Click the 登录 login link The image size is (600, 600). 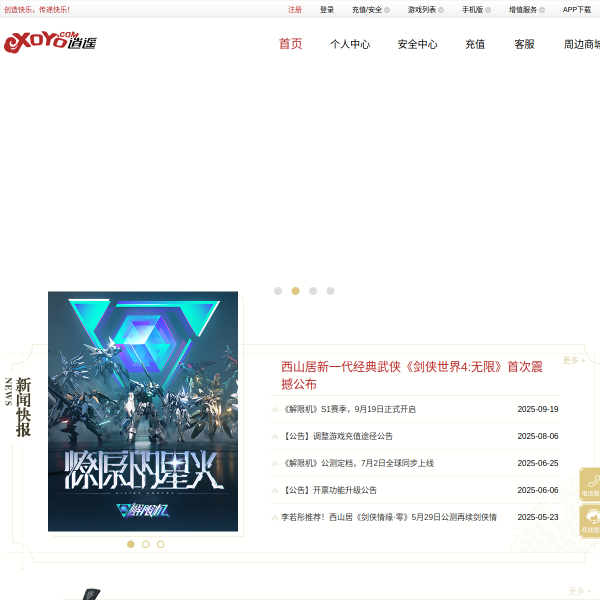click(327, 10)
